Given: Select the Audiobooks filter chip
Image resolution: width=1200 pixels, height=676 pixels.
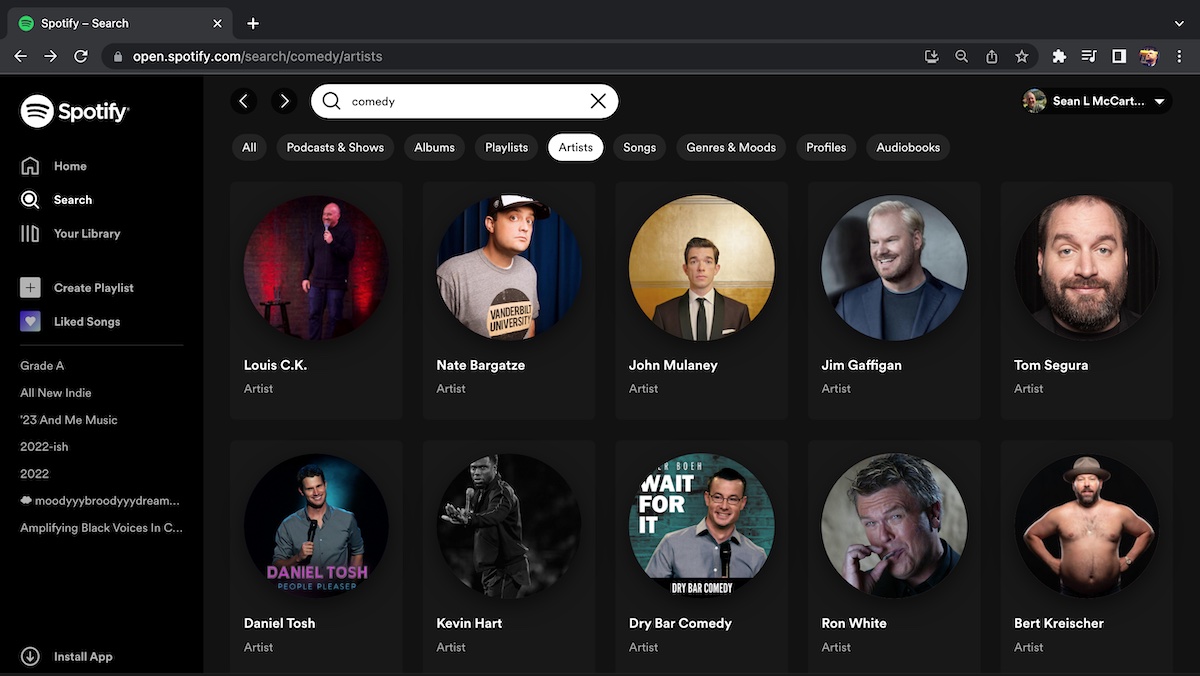Looking at the screenshot, I should [908, 147].
